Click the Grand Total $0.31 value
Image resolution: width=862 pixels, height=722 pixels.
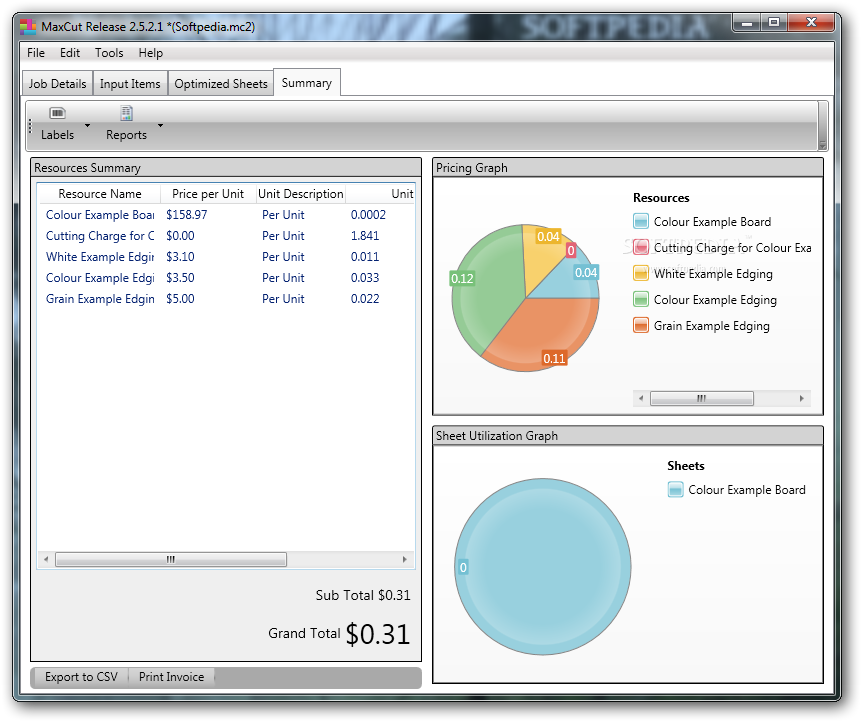pyautogui.click(x=378, y=634)
